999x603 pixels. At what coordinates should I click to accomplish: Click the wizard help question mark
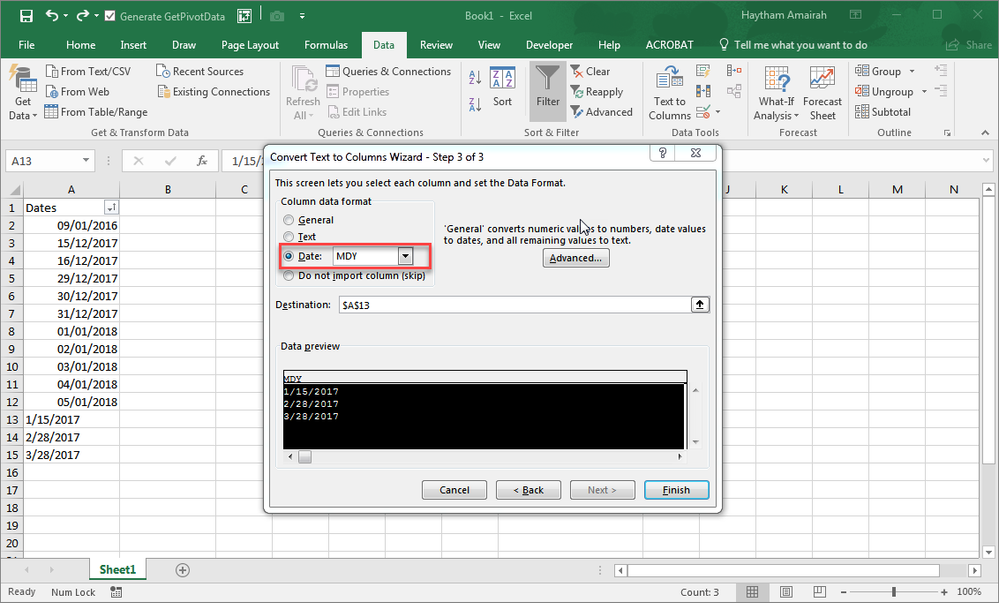click(663, 153)
